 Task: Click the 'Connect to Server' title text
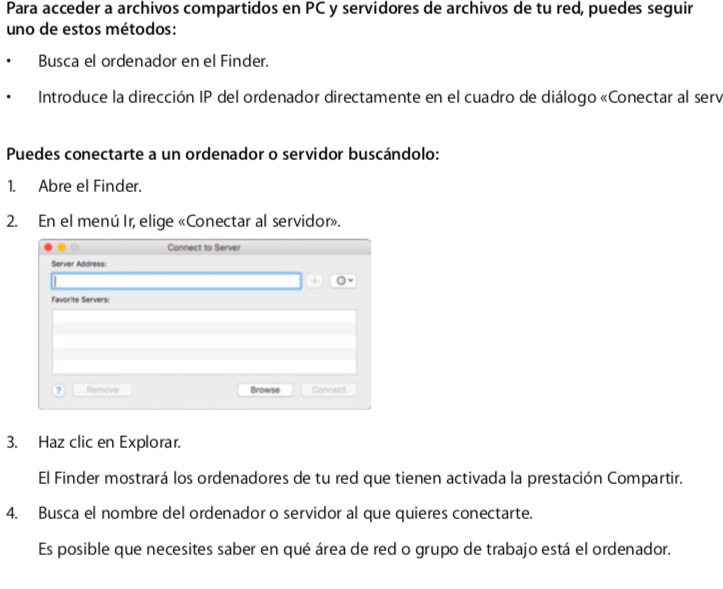[204, 248]
